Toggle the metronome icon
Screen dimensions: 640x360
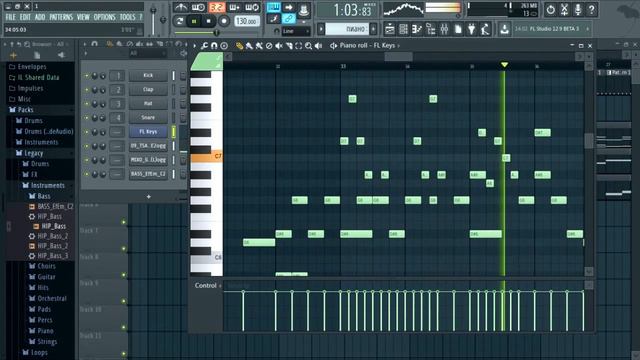pos(180,7)
